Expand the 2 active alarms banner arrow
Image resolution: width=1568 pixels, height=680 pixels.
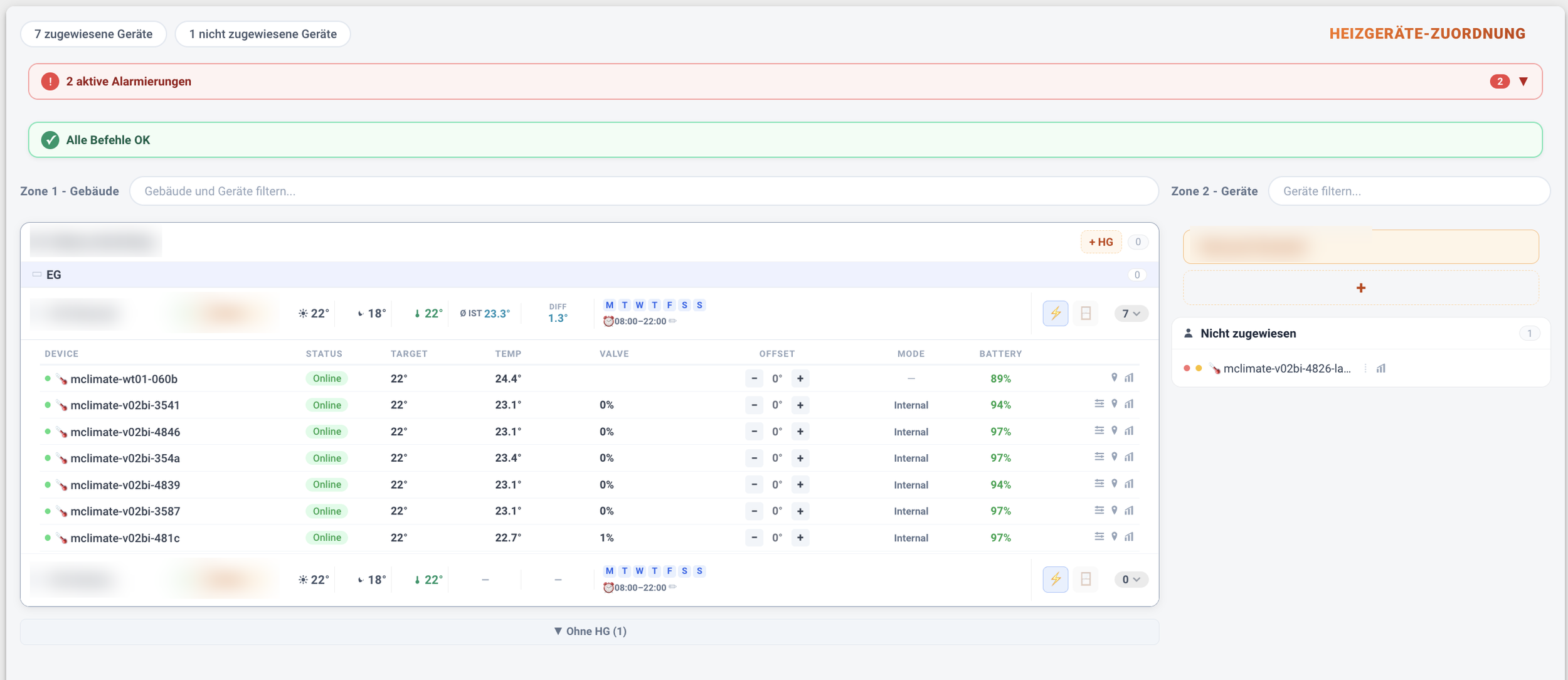[1523, 82]
